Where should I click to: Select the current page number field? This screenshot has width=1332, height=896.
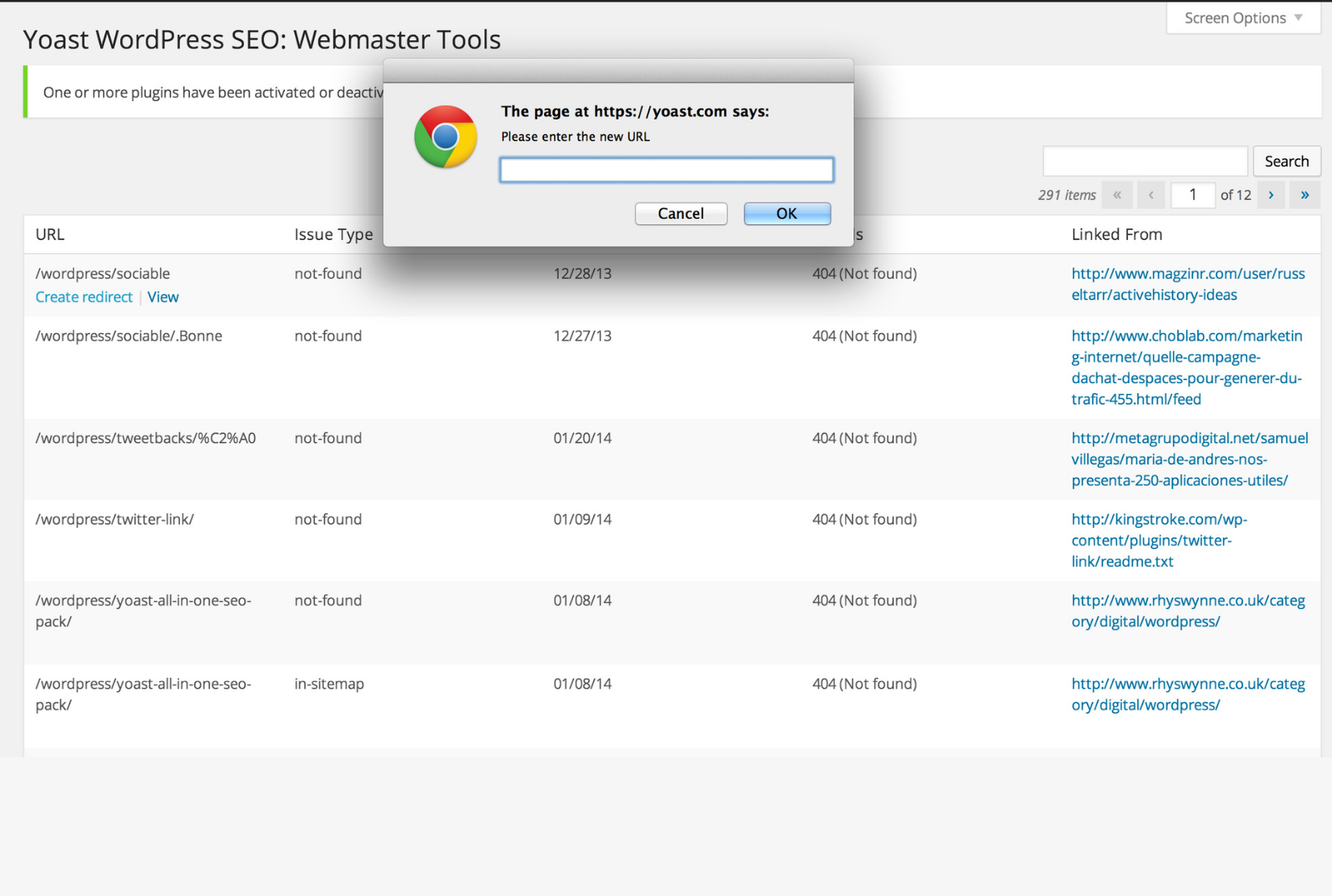pyautogui.click(x=1192, y=195)
